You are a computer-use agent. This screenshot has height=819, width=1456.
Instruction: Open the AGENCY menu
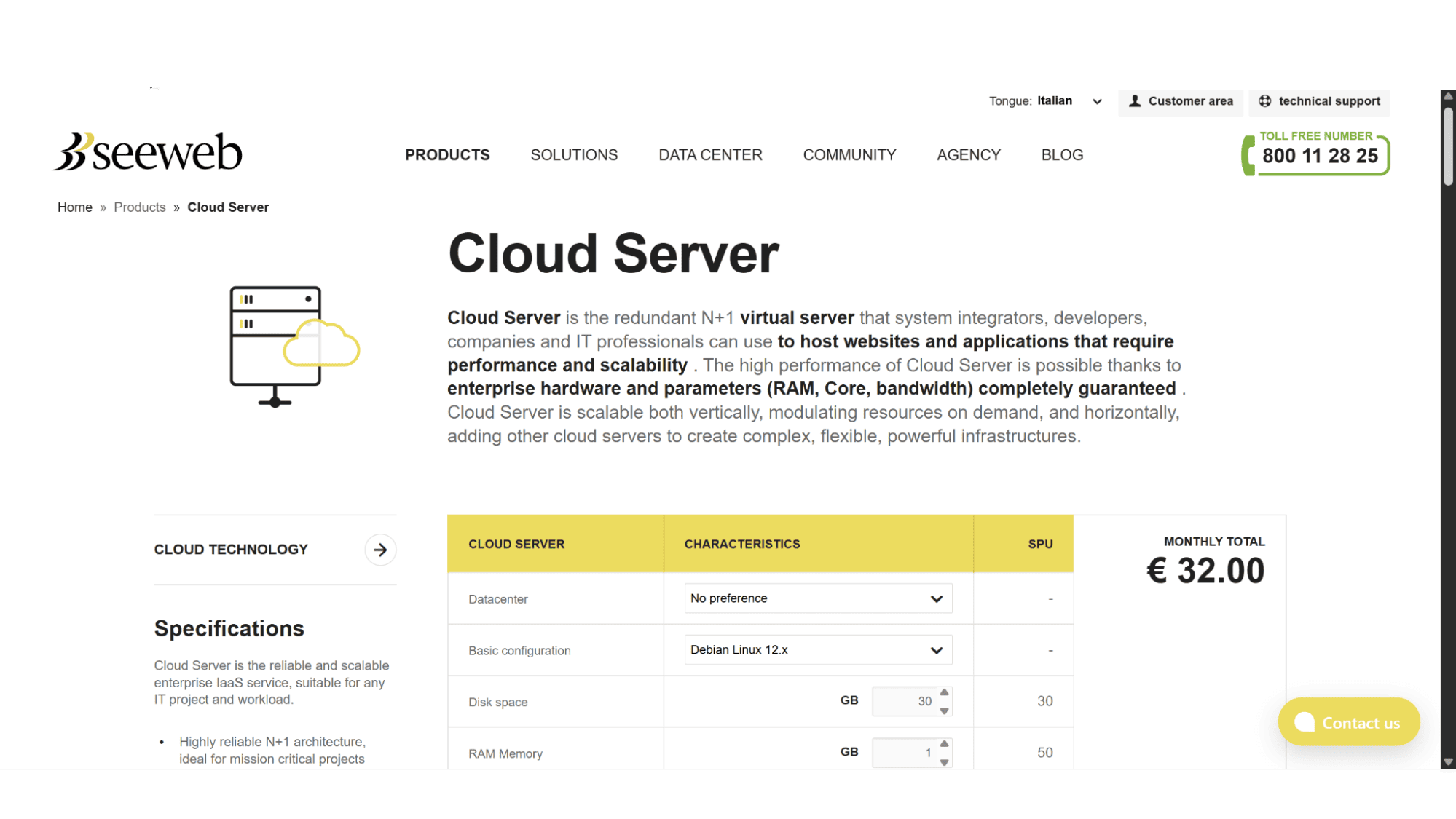click(969, 155)
